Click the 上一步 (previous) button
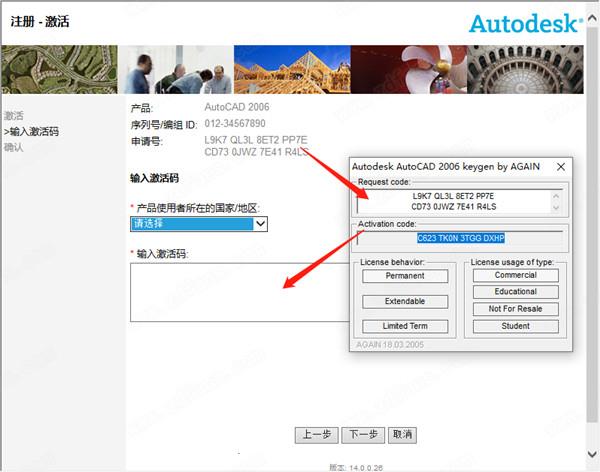The image size is (600, 472). (x=316, y=435)
